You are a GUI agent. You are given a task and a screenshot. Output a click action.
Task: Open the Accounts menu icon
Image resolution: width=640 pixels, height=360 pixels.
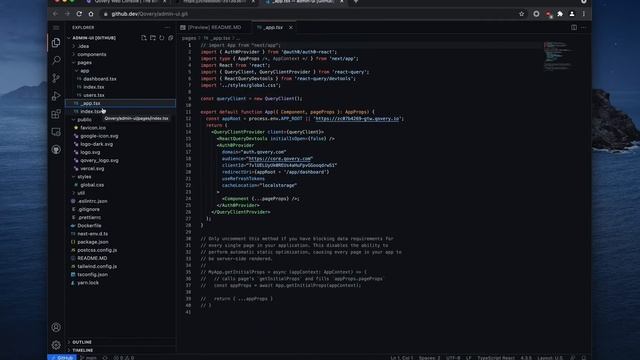point(56,327)
